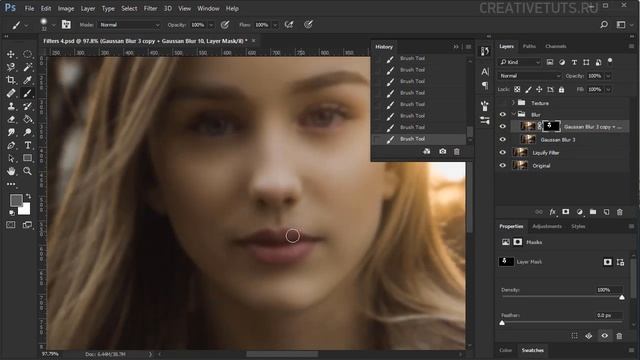Open the layer Opacity dropdown
This screenshot has height=360, width=640.
(x=608, y=76)
